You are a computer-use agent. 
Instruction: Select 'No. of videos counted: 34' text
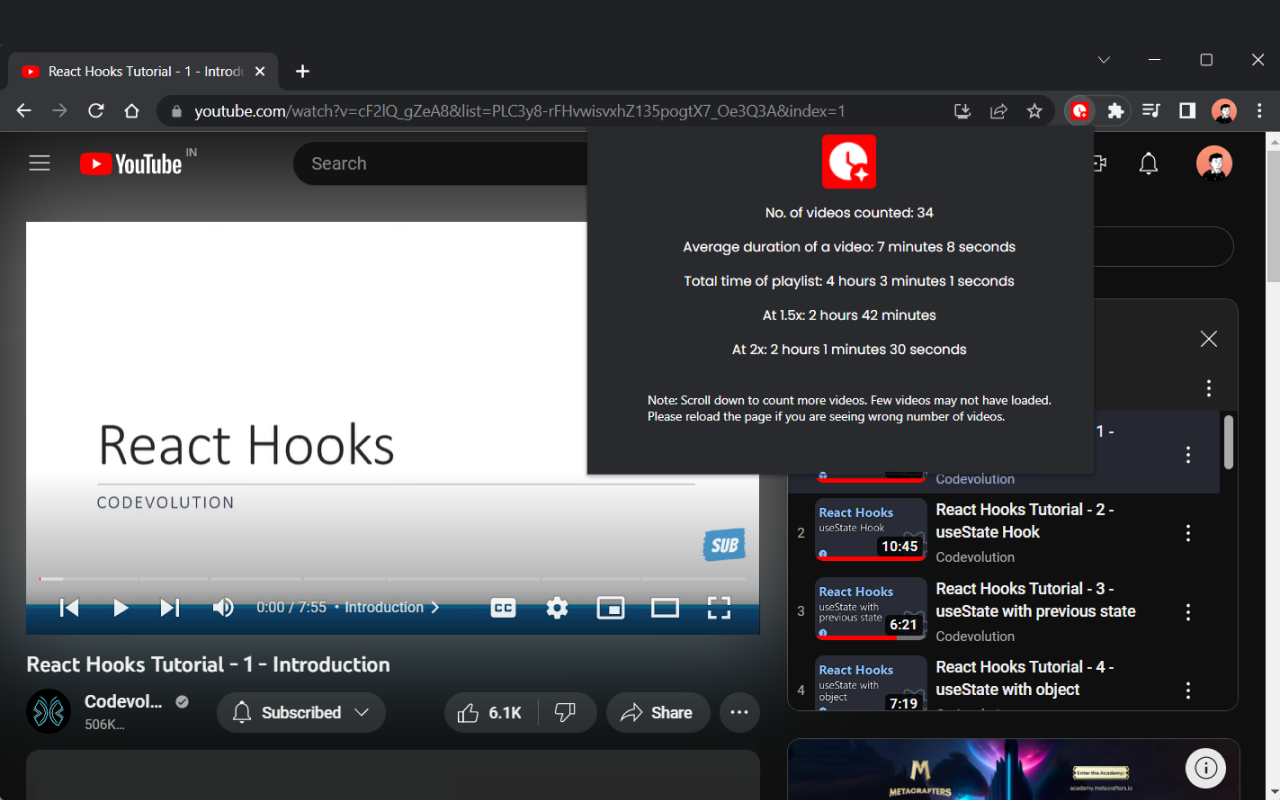pyautogui.click(x=849, y=213)
